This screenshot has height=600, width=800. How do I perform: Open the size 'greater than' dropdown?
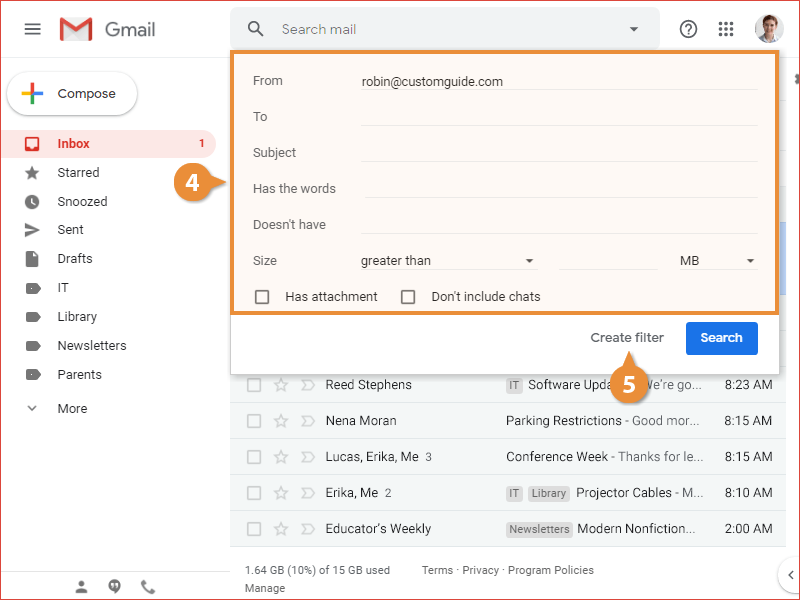pyautogui.click(x=447, y=261)
